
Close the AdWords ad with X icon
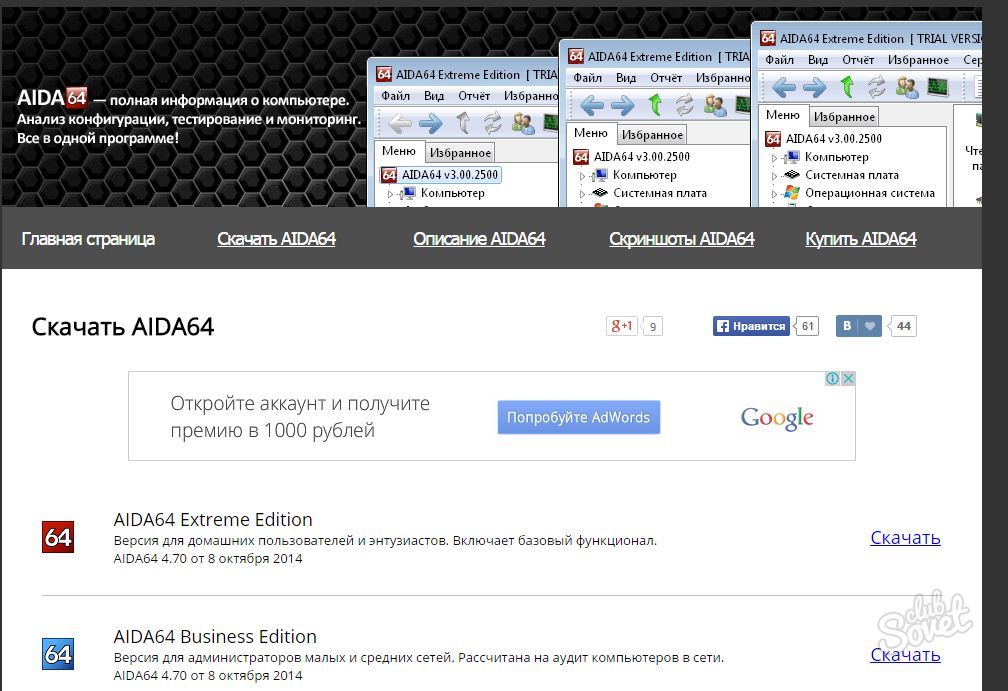[847, 379]
